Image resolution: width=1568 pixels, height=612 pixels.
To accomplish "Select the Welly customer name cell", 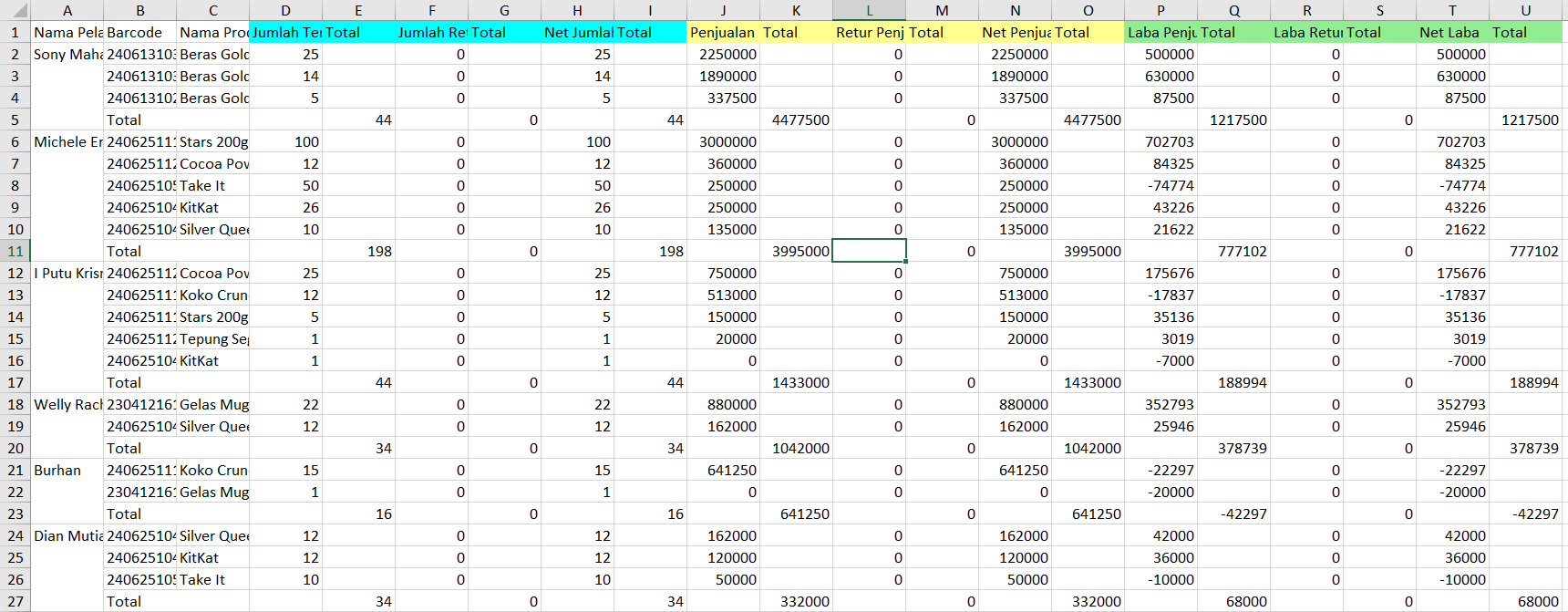I will click(67, 404).
